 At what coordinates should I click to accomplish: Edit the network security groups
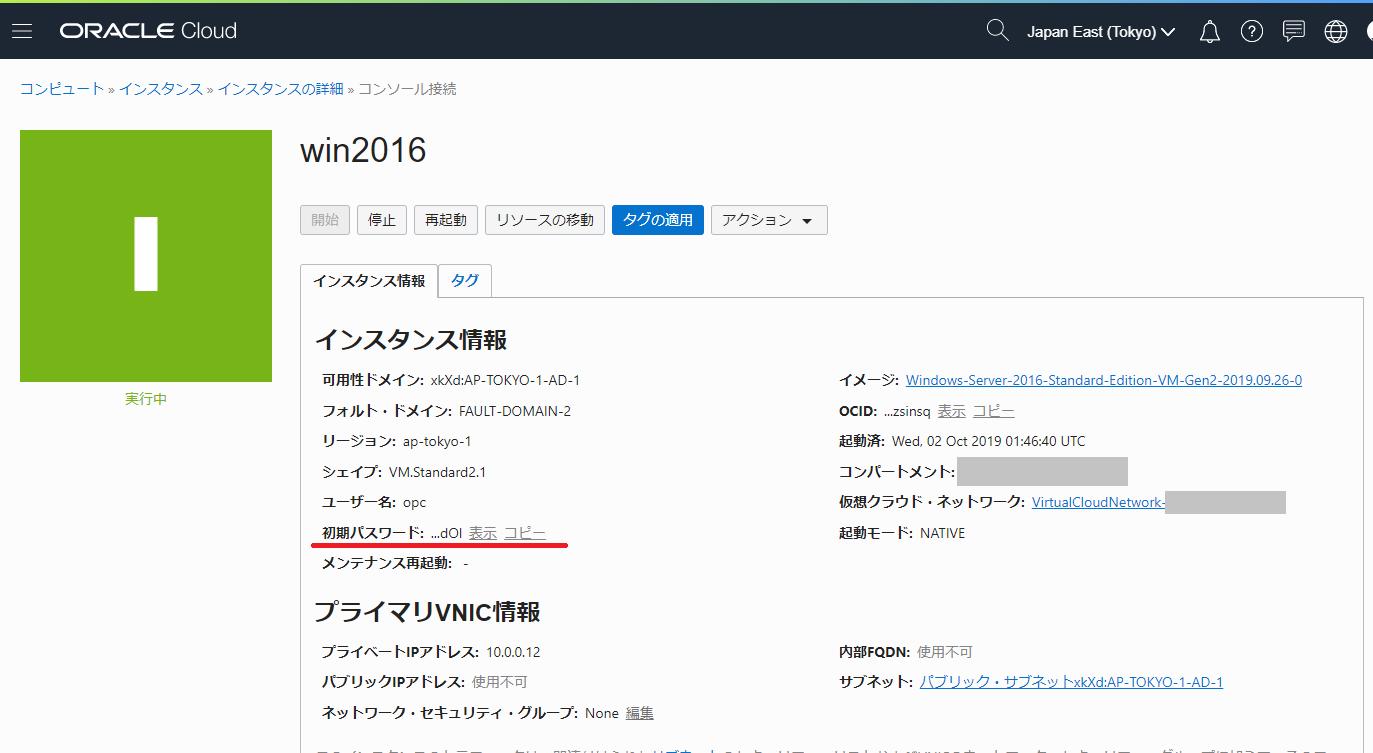point(640,713)
